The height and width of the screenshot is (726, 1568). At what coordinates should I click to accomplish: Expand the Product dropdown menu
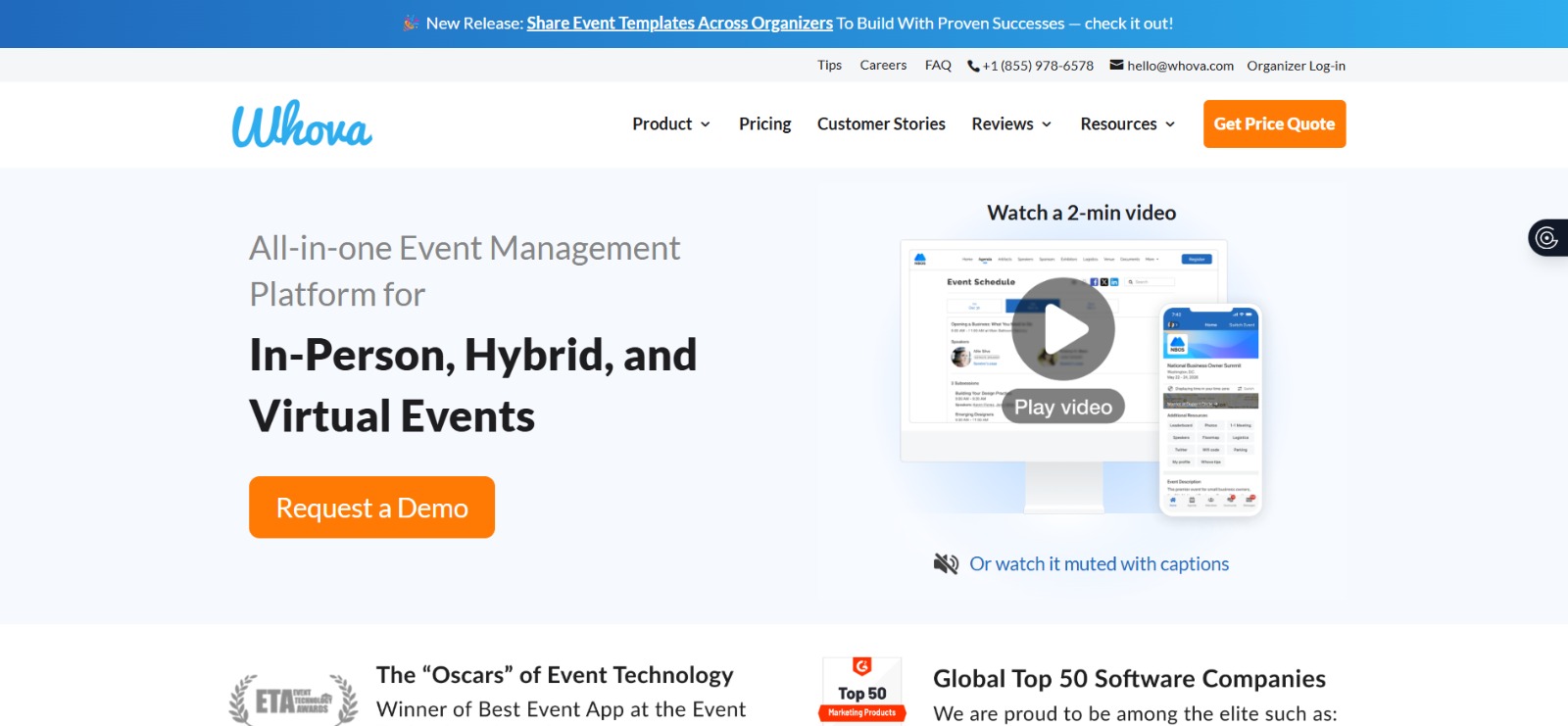pyautogui.click(x=671, y=124)
